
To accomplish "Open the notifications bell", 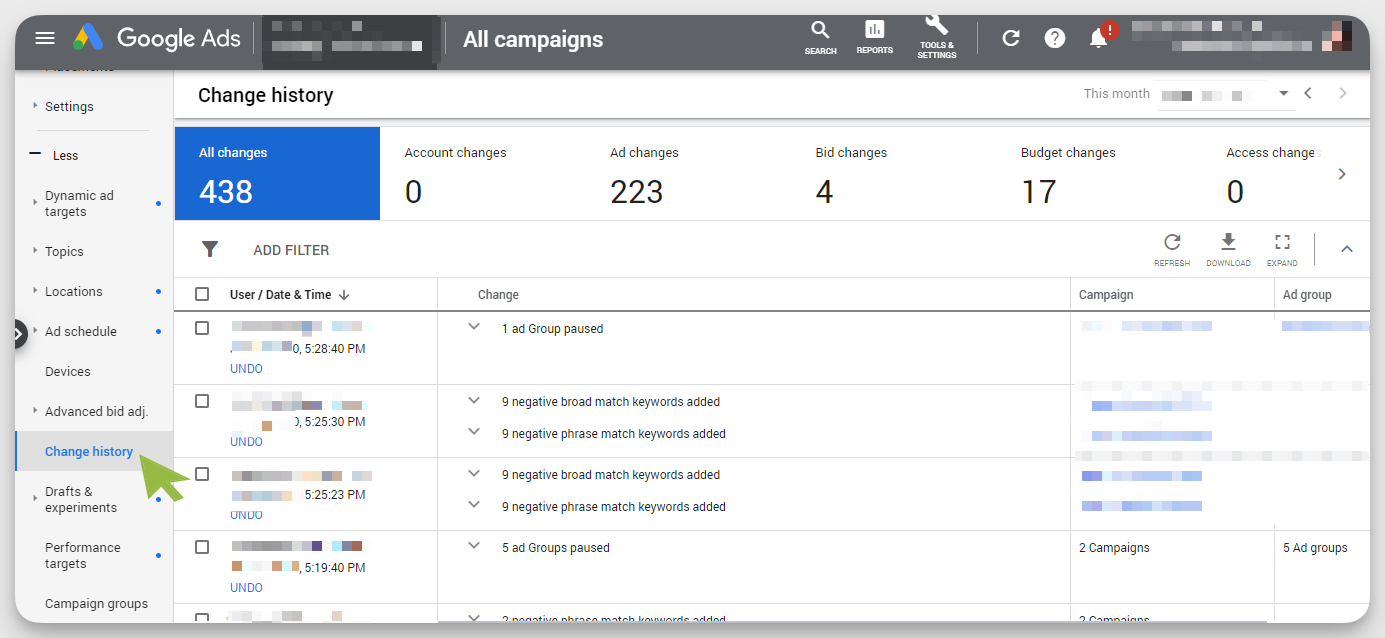I will (x=1098, y=37).
